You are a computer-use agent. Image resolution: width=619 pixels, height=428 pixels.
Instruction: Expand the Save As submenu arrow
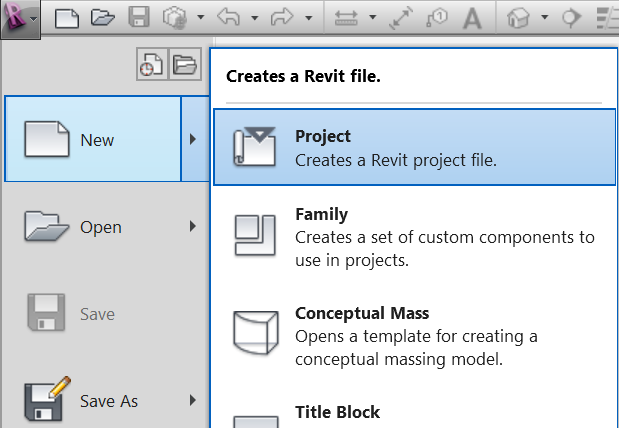[x=192, y=401]
